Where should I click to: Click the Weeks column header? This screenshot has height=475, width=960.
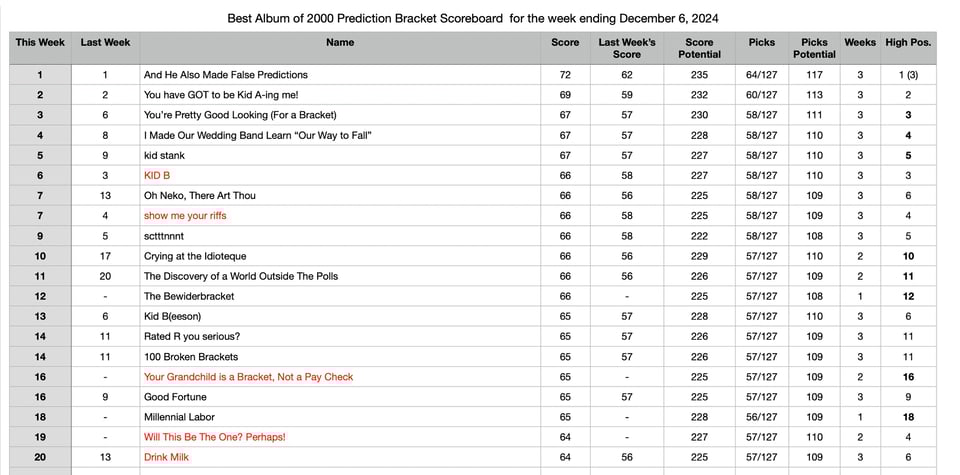coord(860,42)
